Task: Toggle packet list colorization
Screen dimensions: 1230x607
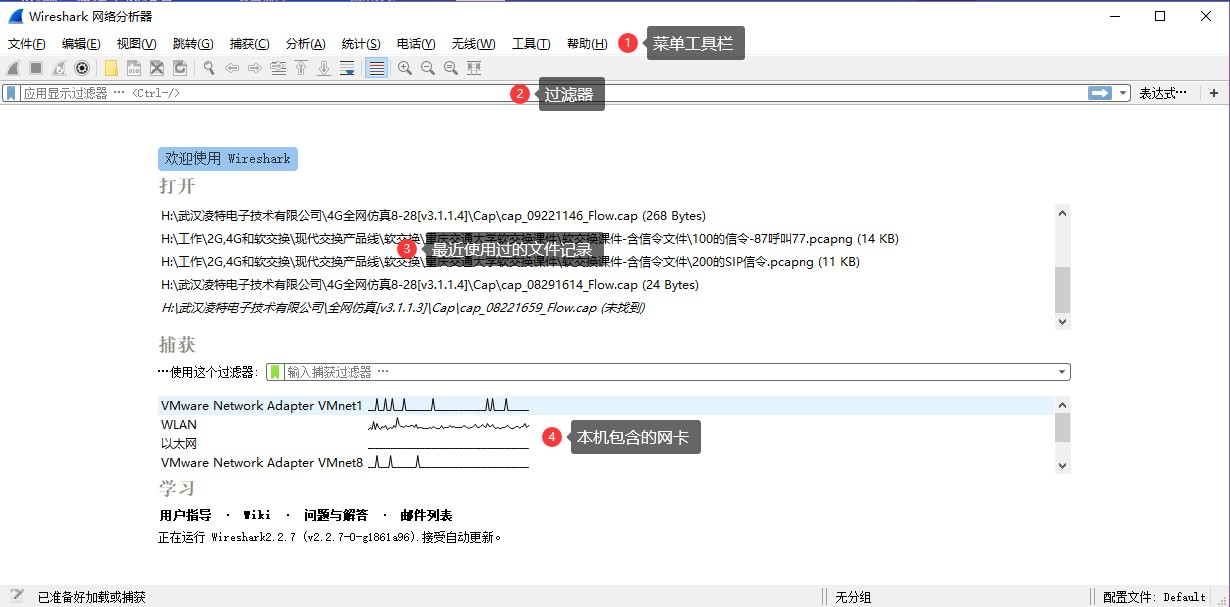Action: [376, 68]
